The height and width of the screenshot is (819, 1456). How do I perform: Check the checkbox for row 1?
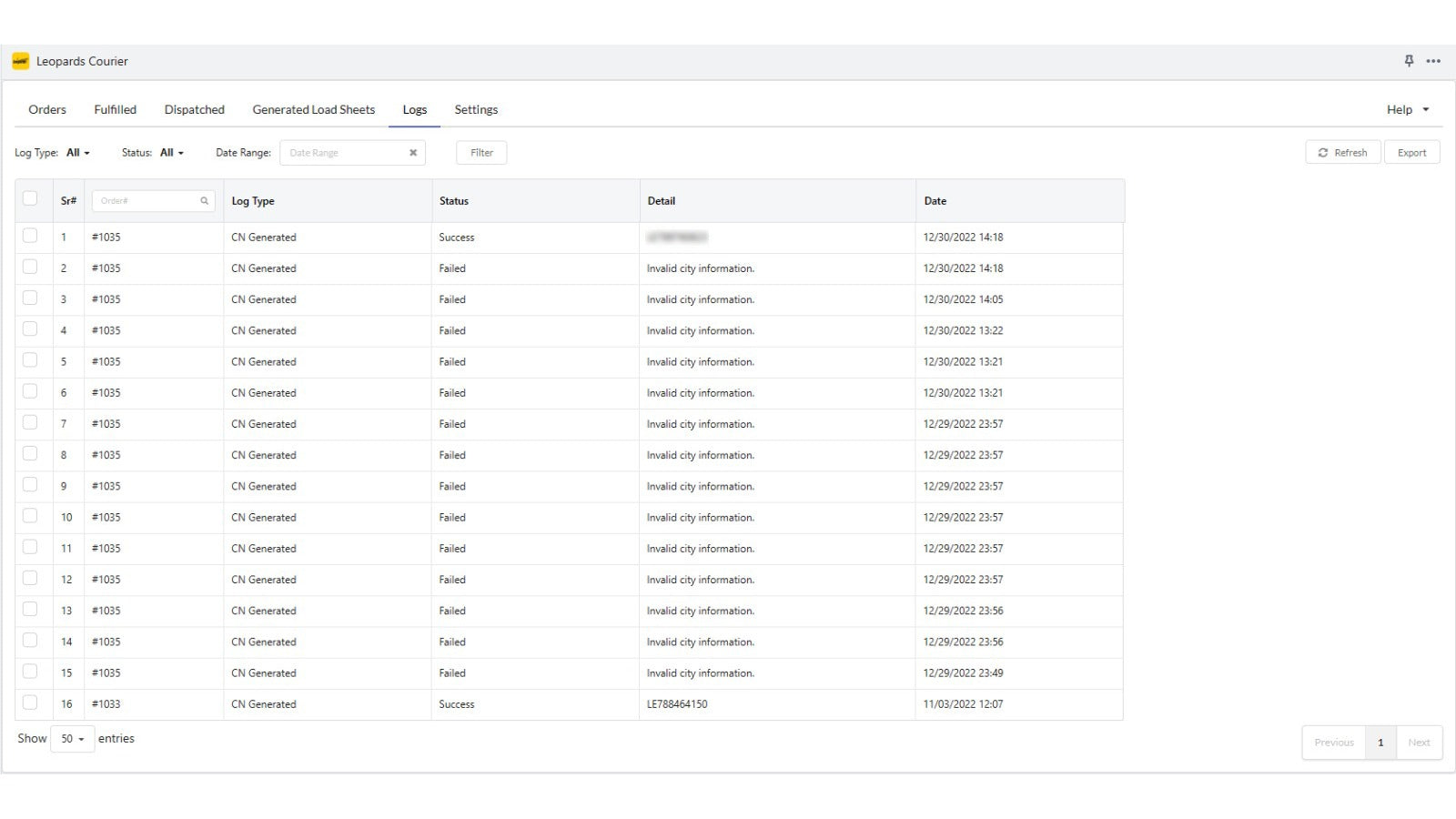click(x=30, y=234)
